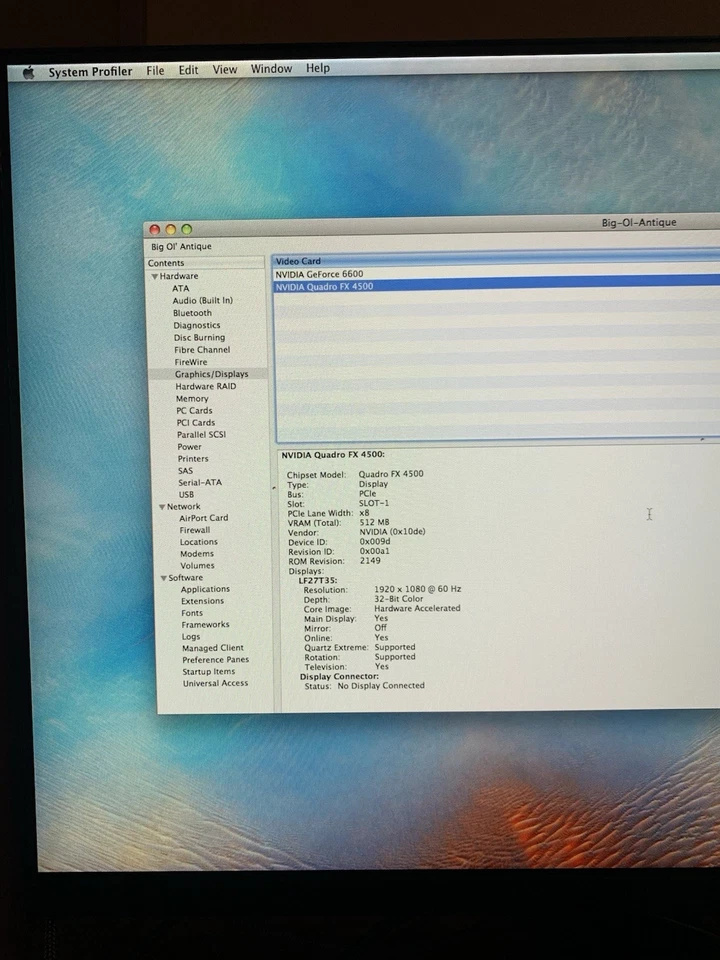Select Bluetooth in the sidebar

click(x=192, y=313)
